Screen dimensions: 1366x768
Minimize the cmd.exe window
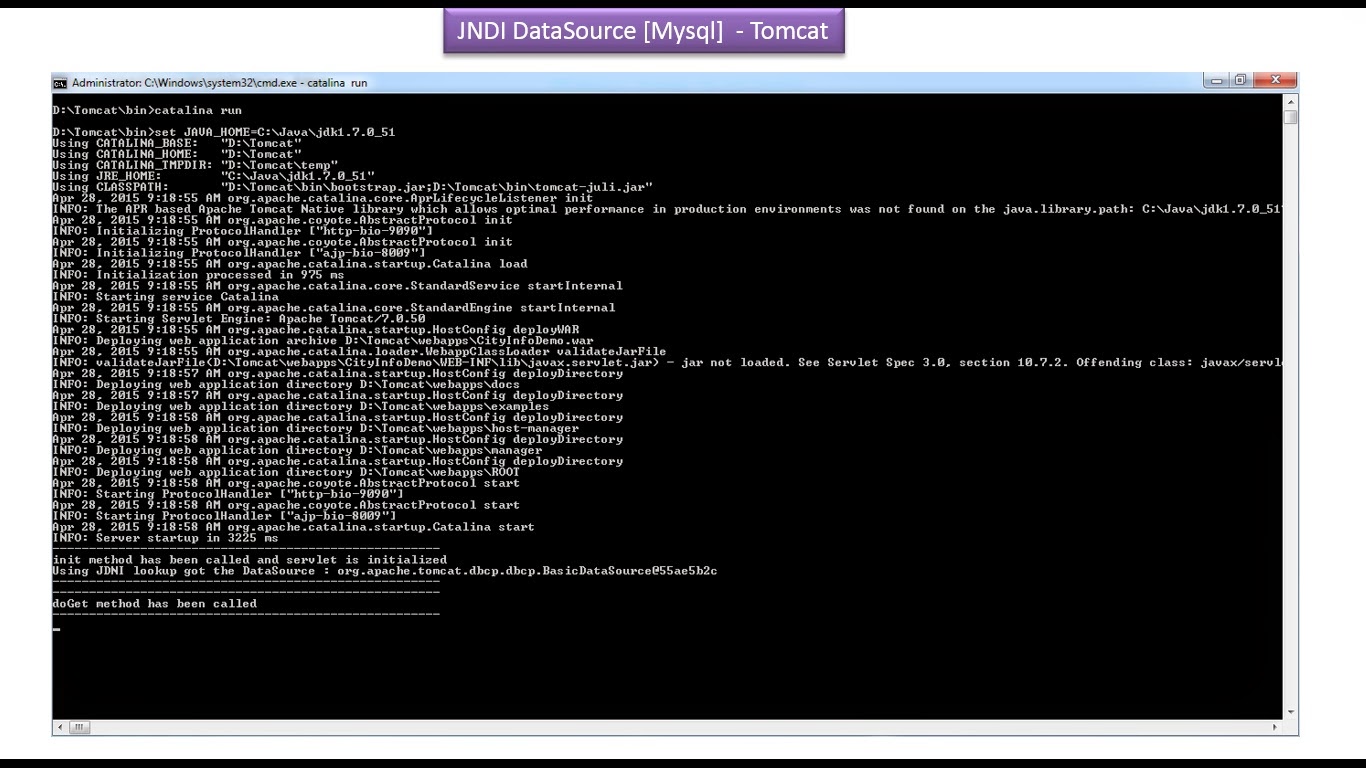[1217, 81]
